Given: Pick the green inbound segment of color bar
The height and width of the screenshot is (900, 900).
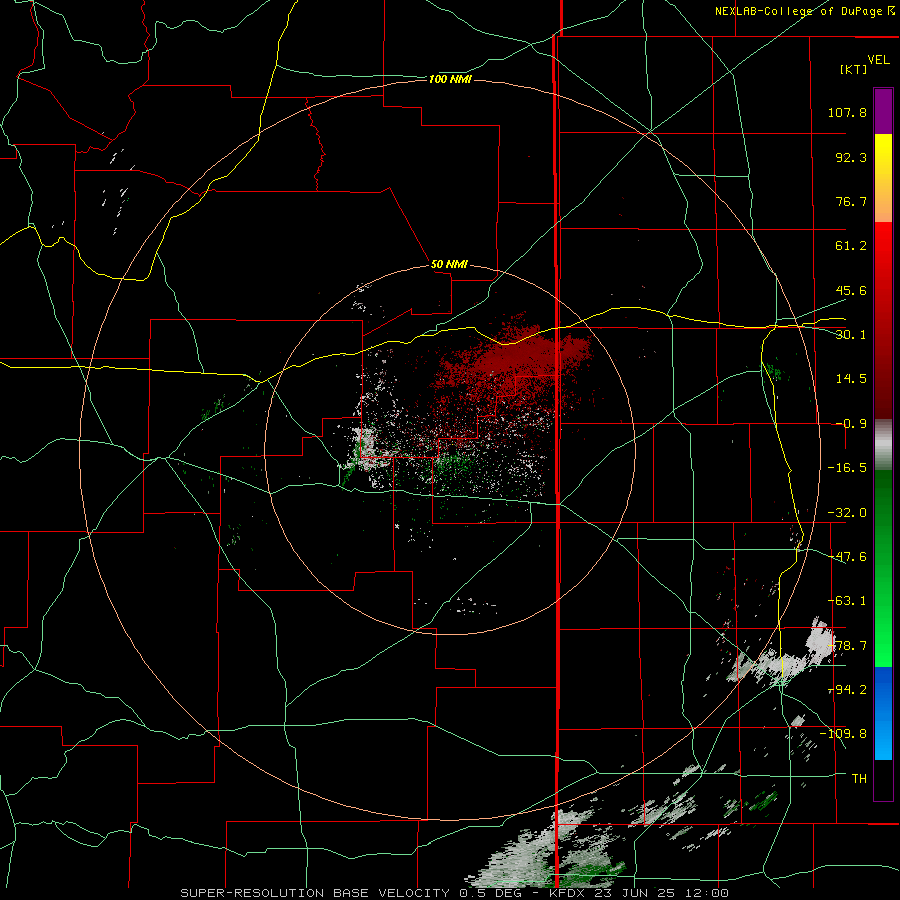Looking at the screenshot, I should pos(883,568).
